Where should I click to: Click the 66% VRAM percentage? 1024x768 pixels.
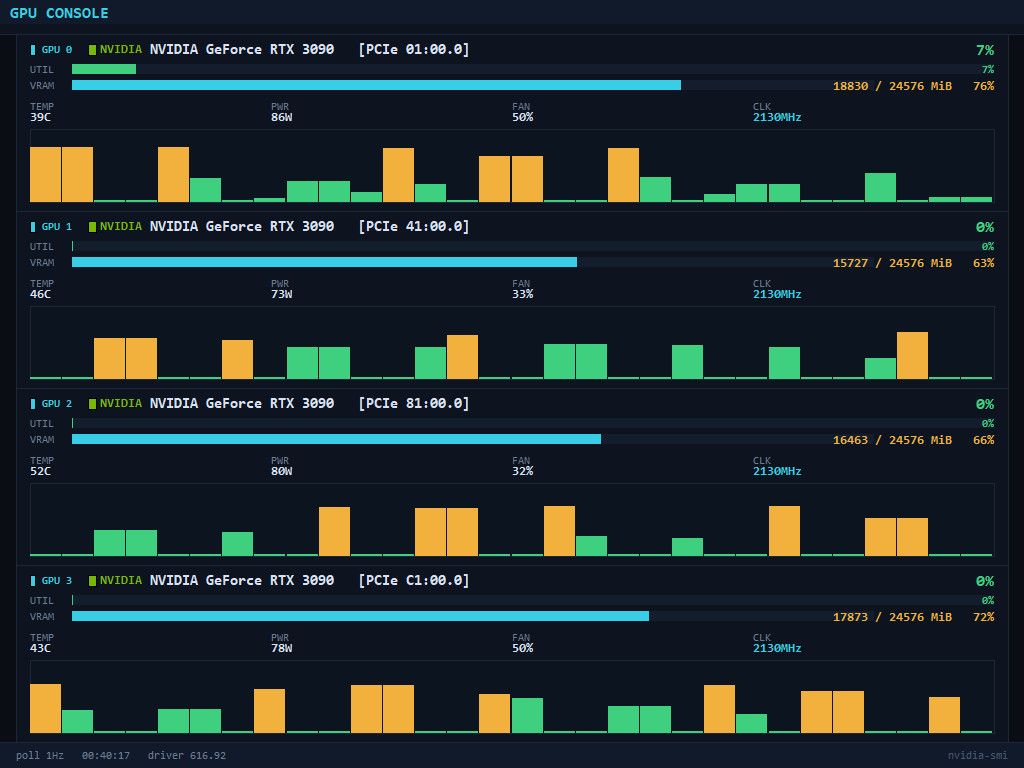(x=984, y=440)
